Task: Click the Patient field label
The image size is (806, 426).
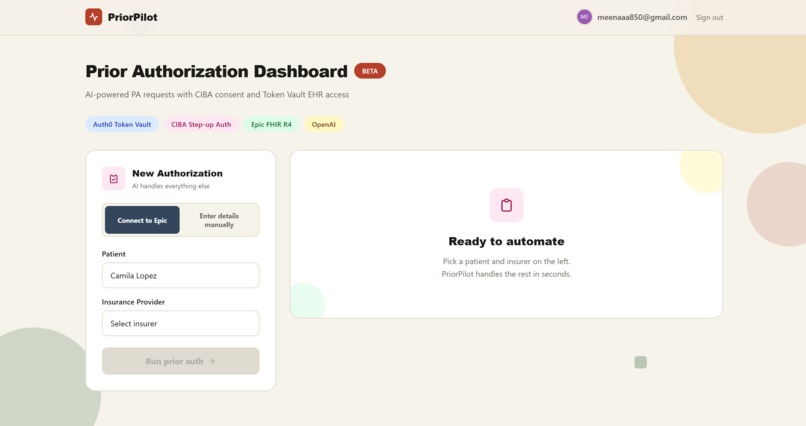Action: (x=114, y=254)
